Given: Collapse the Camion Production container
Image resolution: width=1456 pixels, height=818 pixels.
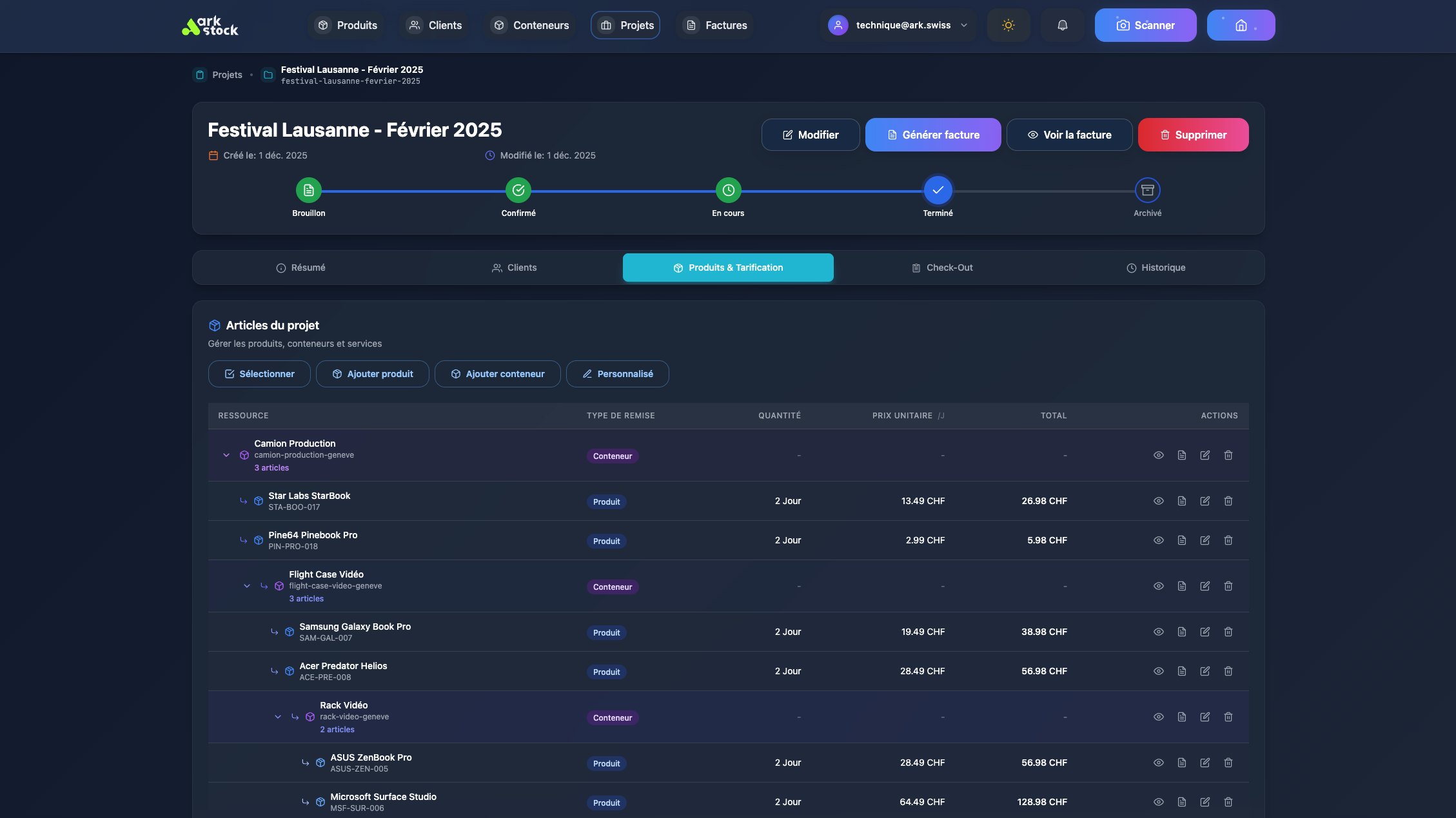Looking at the screenshot, I should (226, 455).
